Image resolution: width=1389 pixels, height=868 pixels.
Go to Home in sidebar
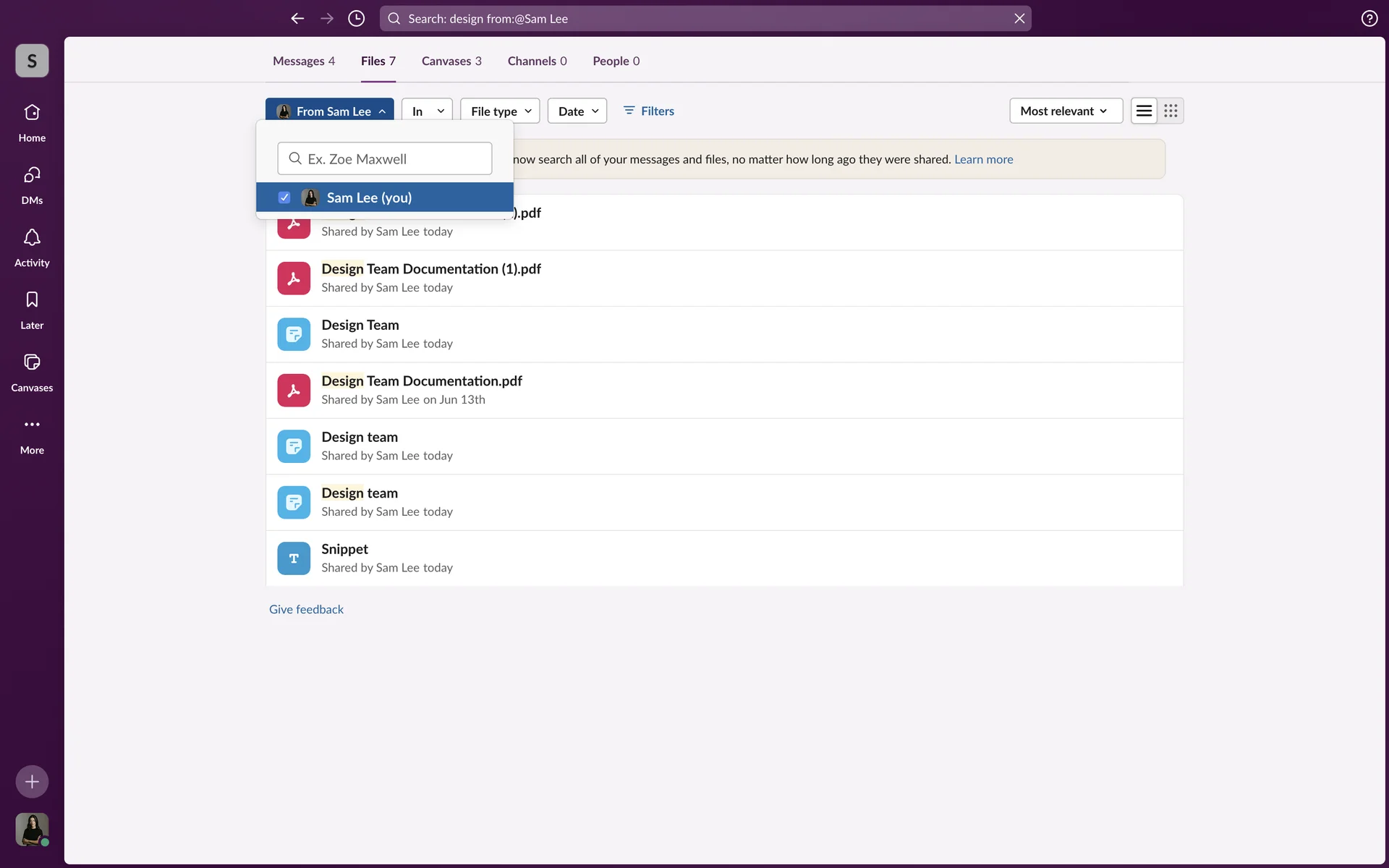pyautogui.click(x=32, y=122)
